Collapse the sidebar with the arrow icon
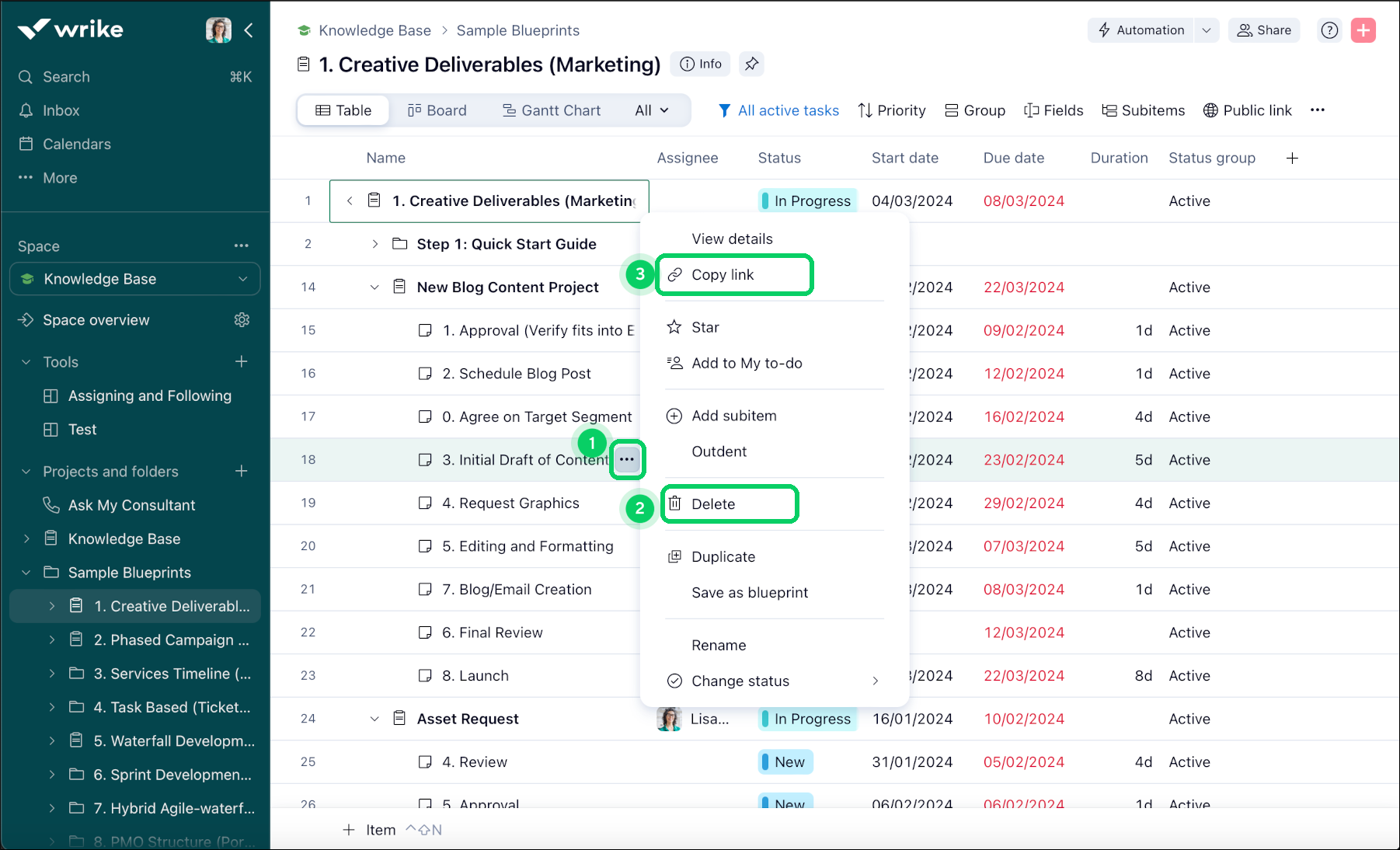The width and height of the screenshot is (1400, 850). point(249,30)
